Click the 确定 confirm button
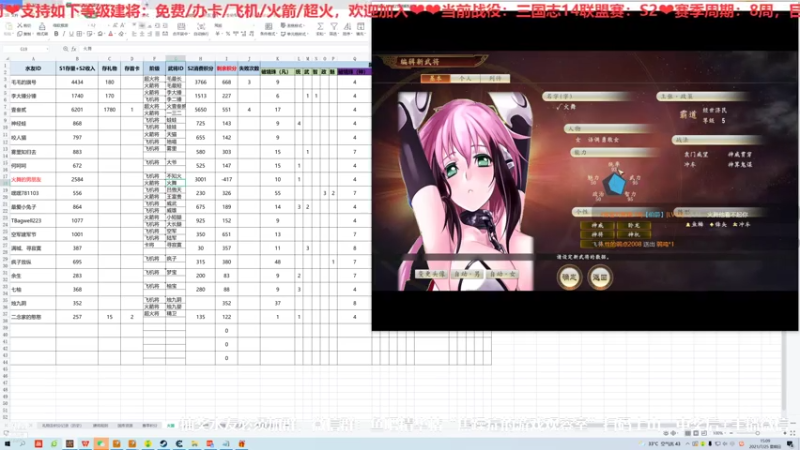800x450 pixels. coord(569,278)
